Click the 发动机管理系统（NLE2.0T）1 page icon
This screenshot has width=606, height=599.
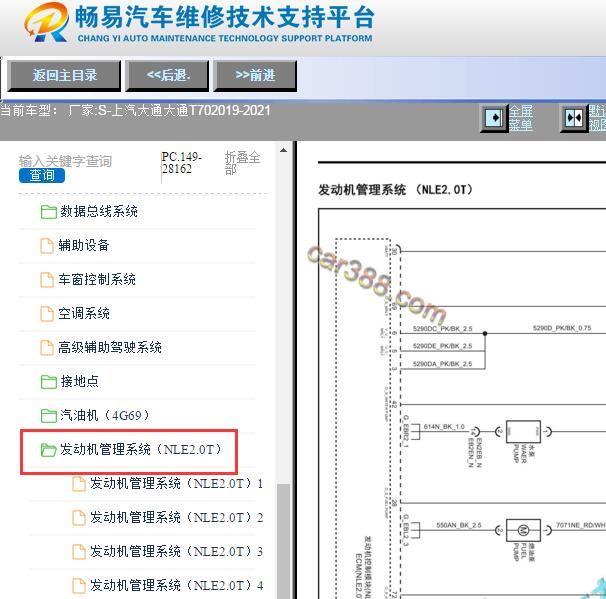pos(79,484)
